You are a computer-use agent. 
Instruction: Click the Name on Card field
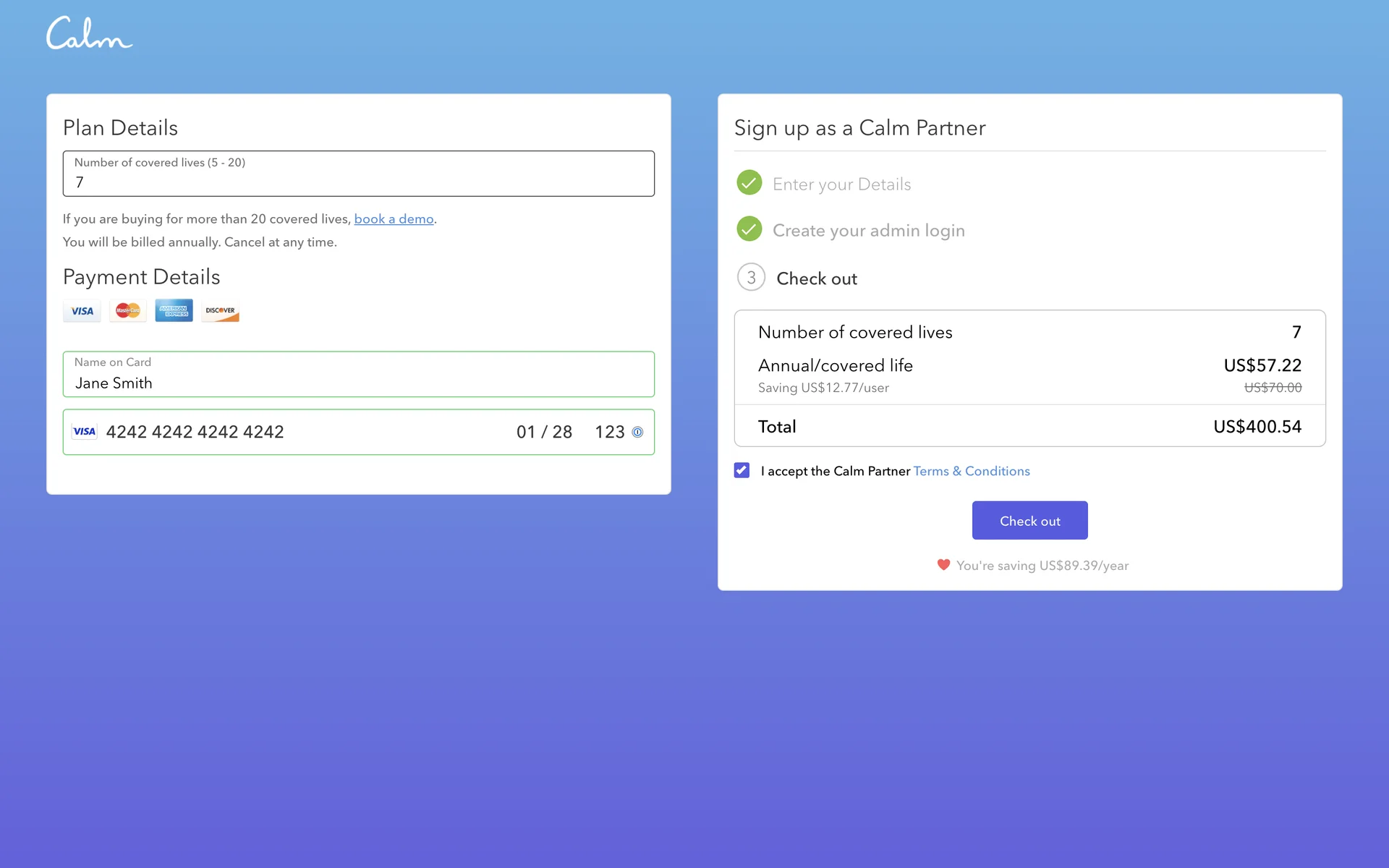point(358,383)
